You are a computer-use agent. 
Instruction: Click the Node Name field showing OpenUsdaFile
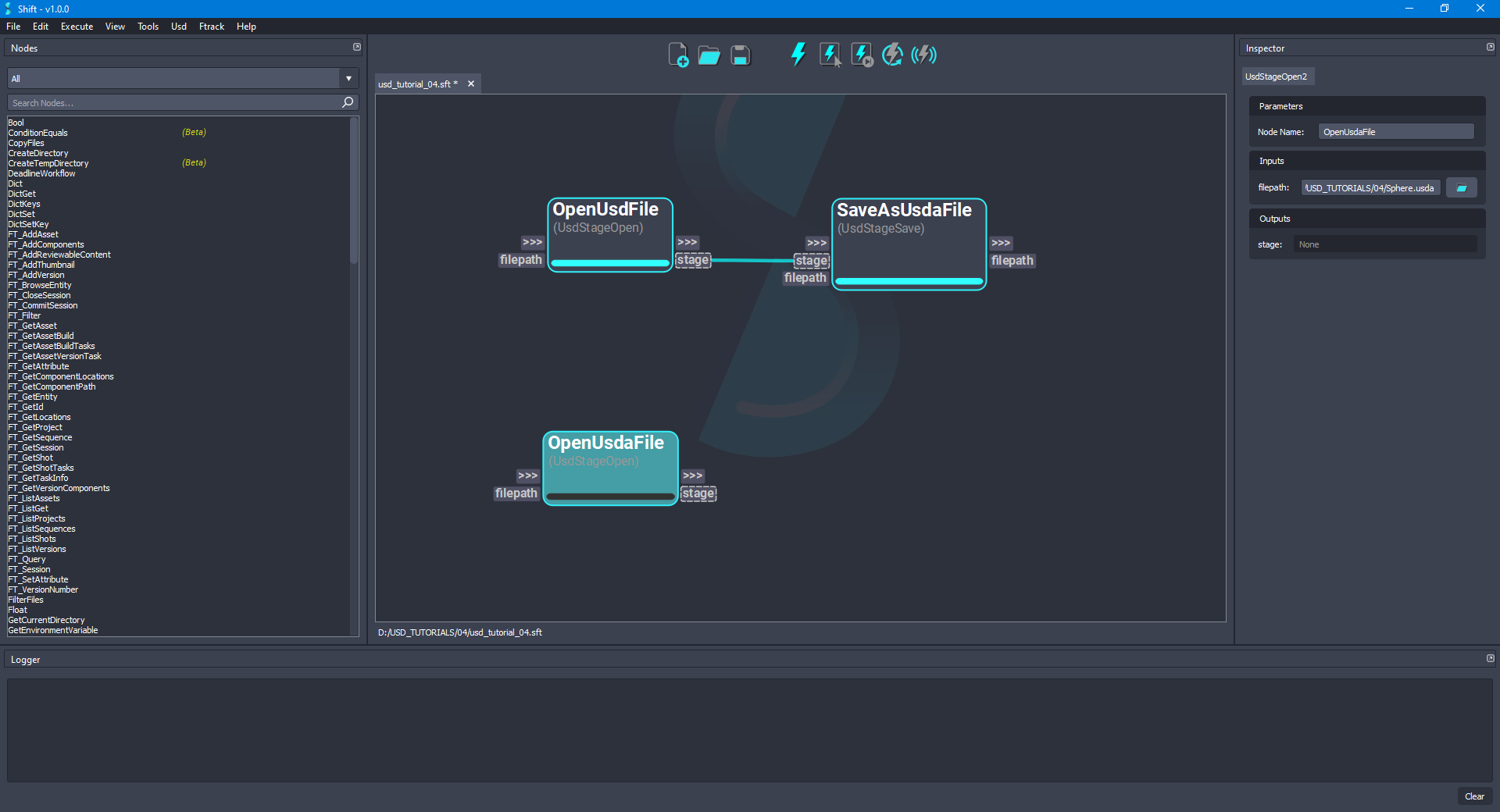pos(1395,131)
